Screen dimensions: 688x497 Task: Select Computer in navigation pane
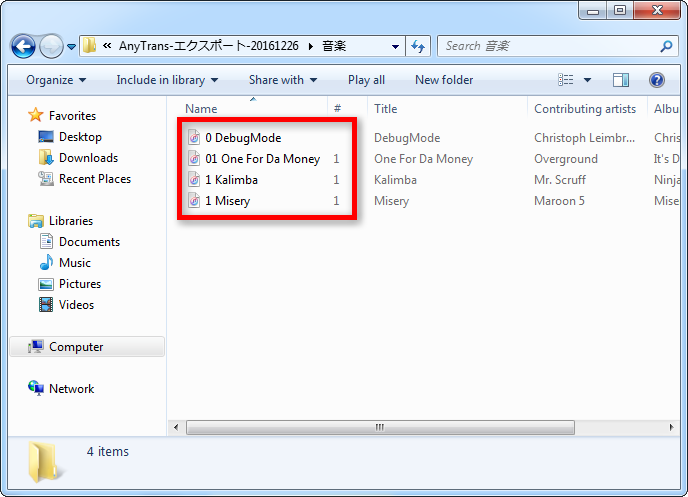point(87,347)
